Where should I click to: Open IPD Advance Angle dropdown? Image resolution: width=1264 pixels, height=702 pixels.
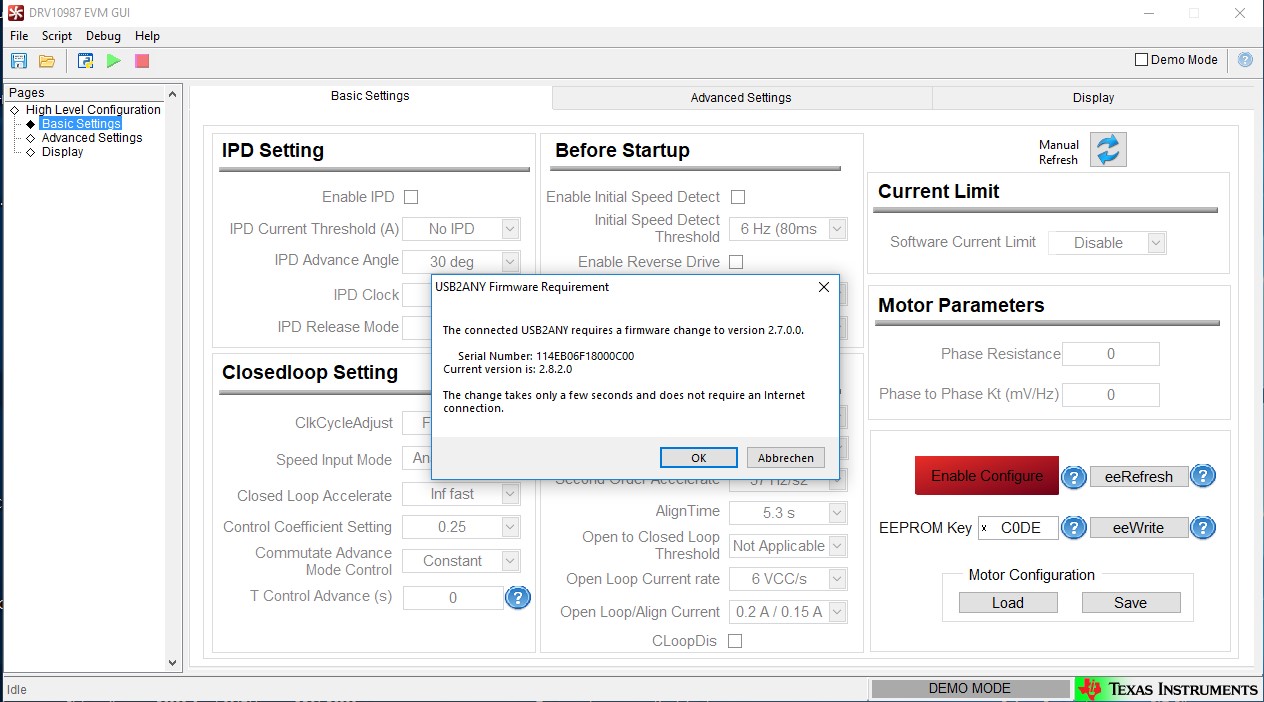point(510,262)
